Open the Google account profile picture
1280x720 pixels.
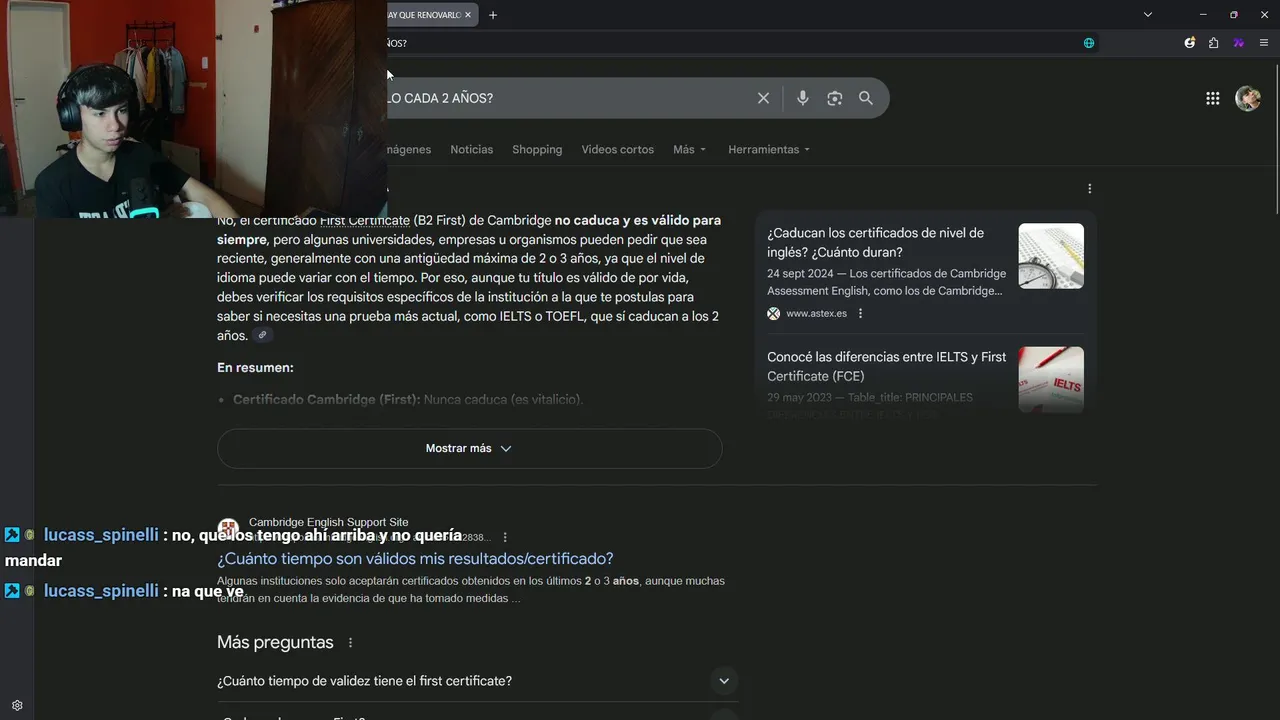[x=1248, y=98]
